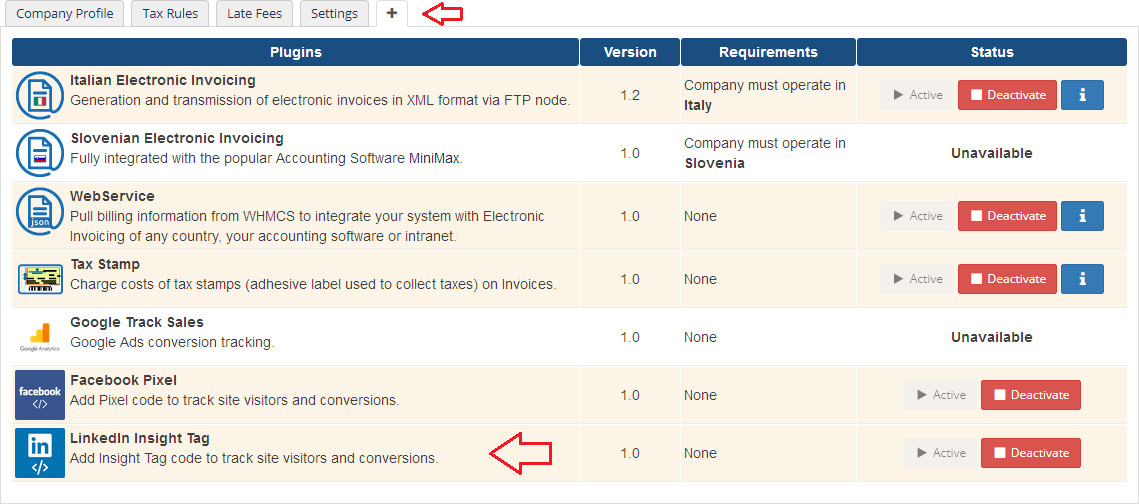Screen dimensions: 1139x504
Task: Deactivate Italian Electronic Invoicing plugin
Action: click(x=1008, y=95)
